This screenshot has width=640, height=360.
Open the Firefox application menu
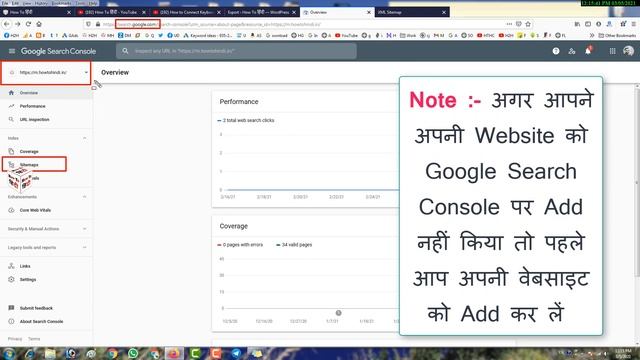(633, 24)
